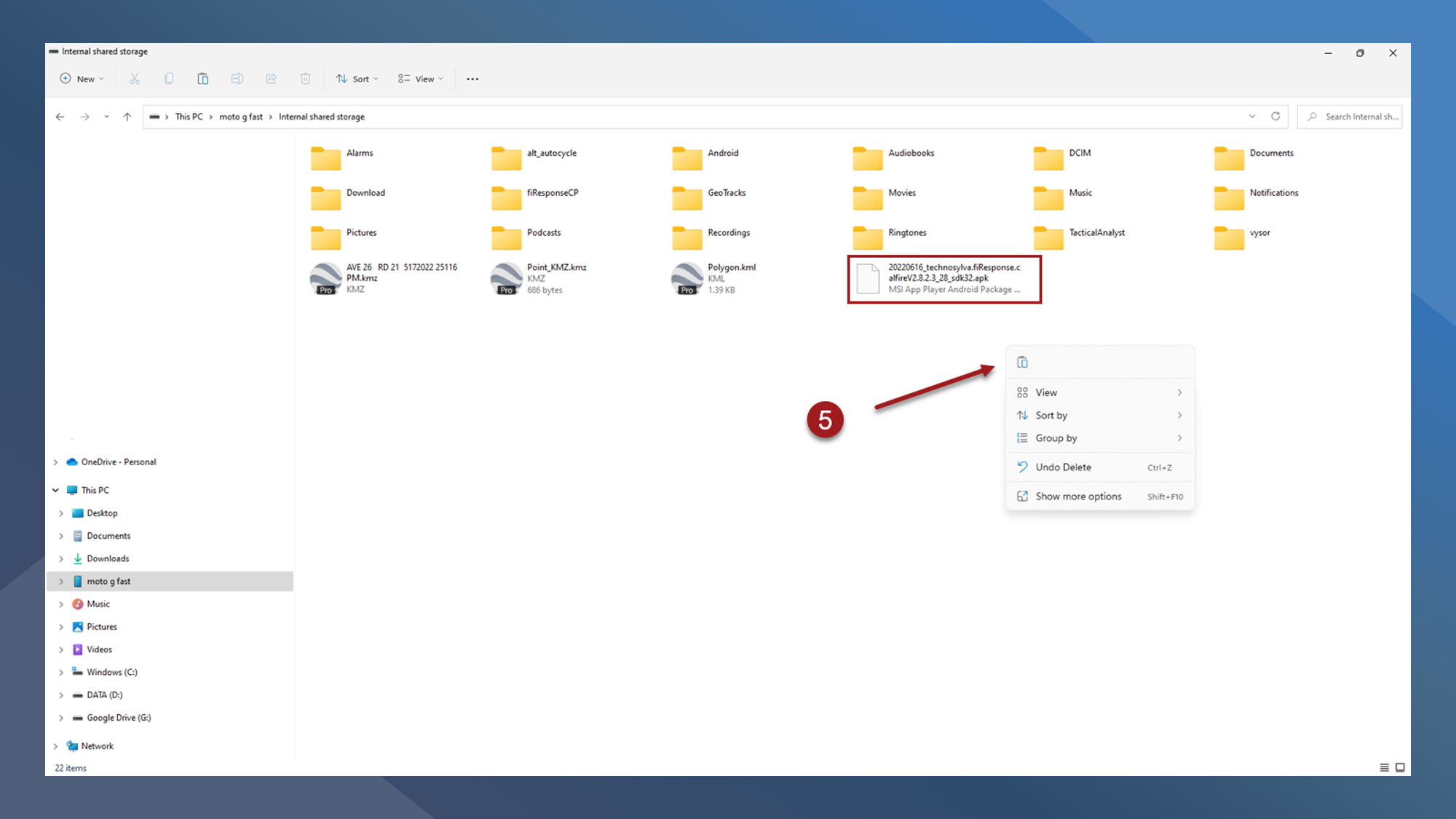This screenshot has height=819, width=1456.
Task: Choose Undo Delete from context menu
Action: (1063, 467)
